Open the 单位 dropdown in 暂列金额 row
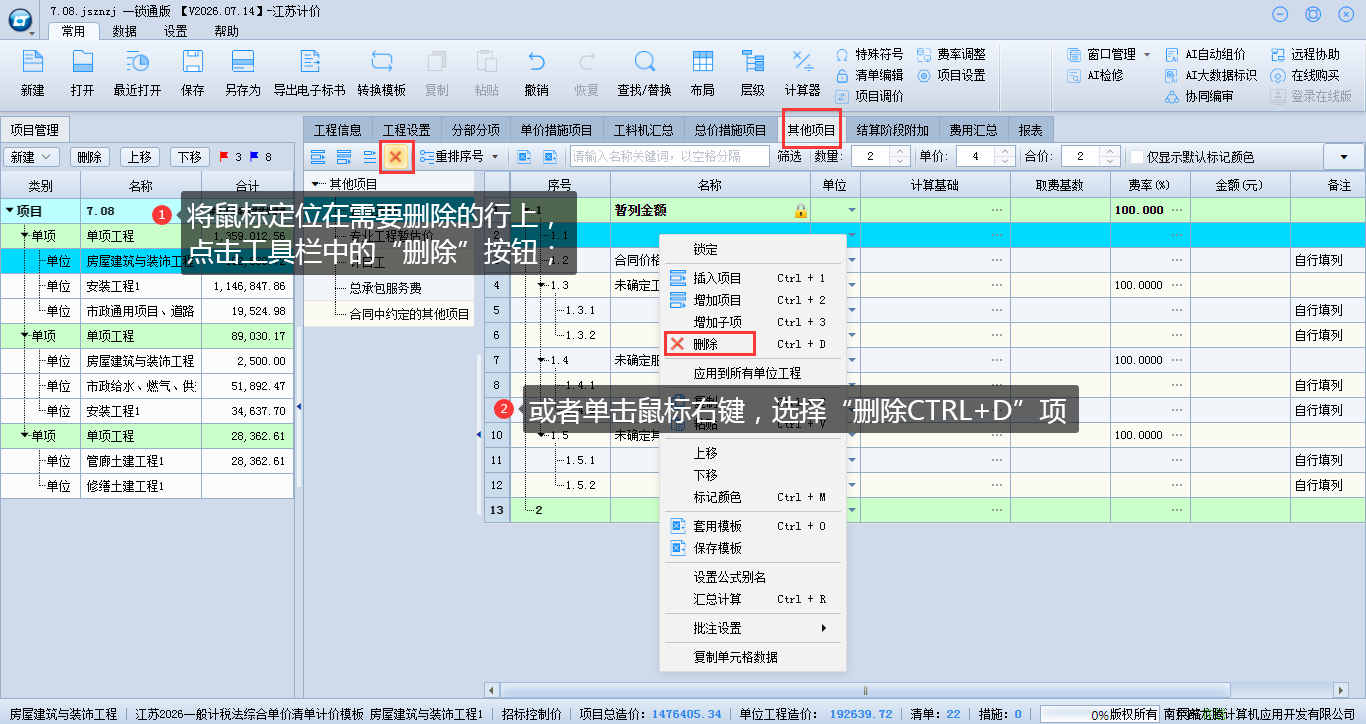This screenshot has height=724, width=1366. point(852,211)
